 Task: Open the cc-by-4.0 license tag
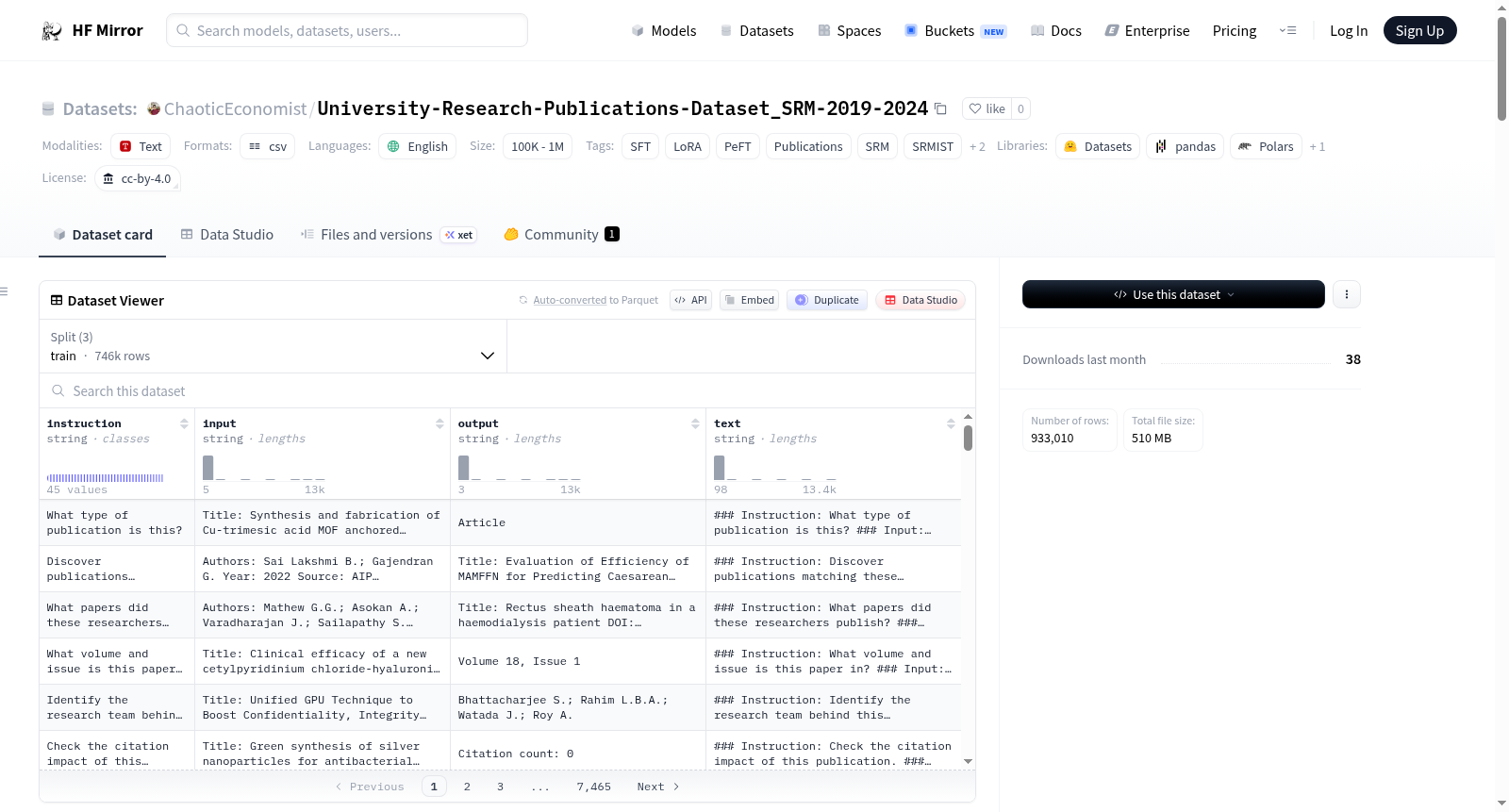click(x=138, y=178)
